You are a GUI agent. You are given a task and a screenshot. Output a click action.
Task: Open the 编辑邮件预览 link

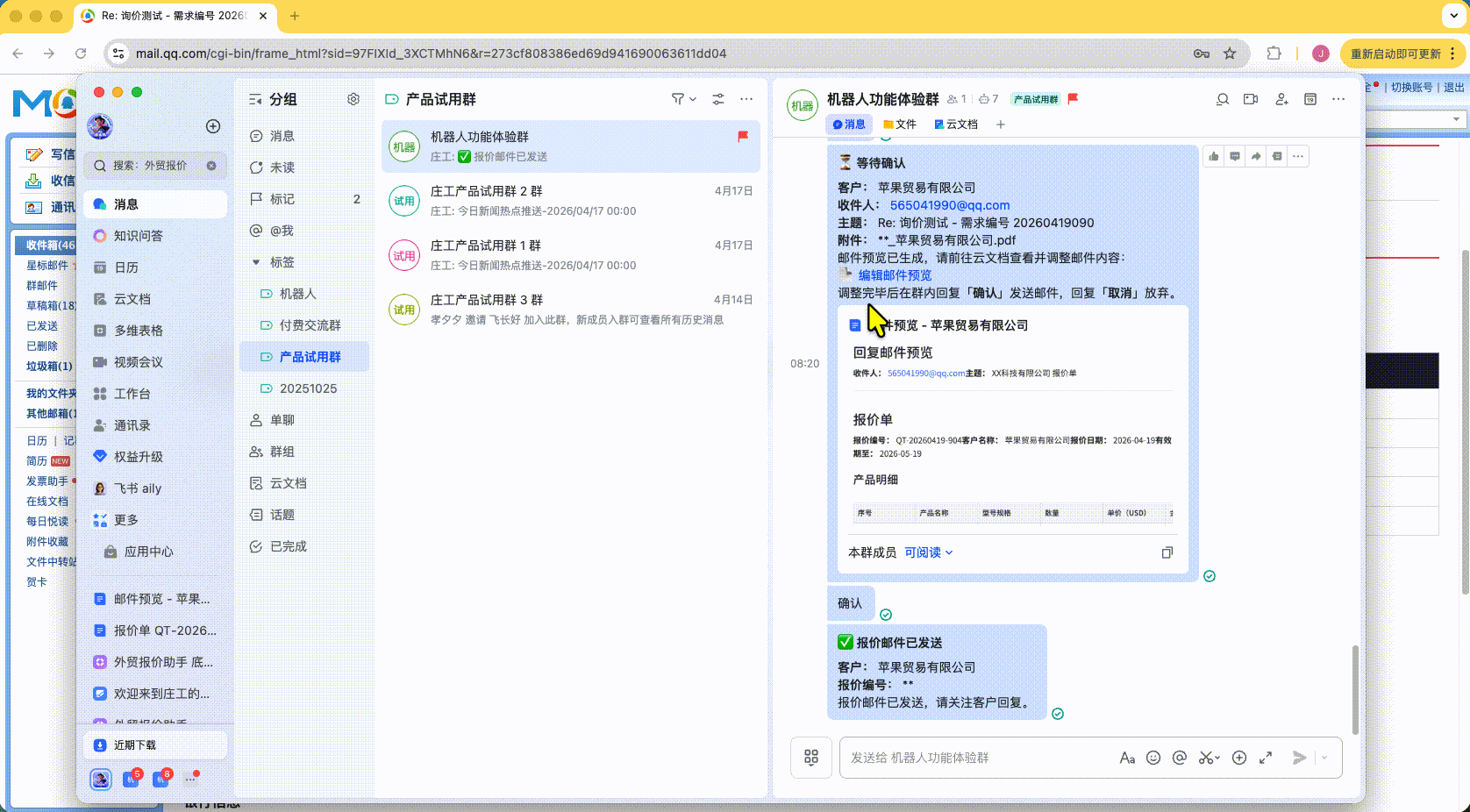coord(895,275)
